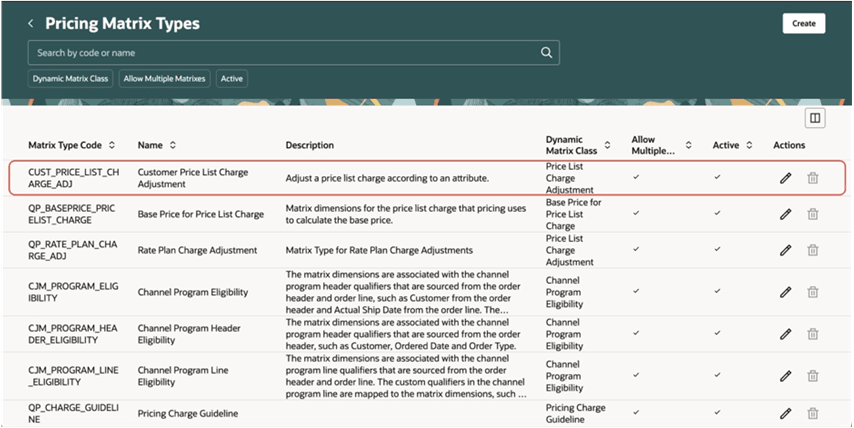
Task: Edit Pricing Charge Guideline row
Action: 785,414
